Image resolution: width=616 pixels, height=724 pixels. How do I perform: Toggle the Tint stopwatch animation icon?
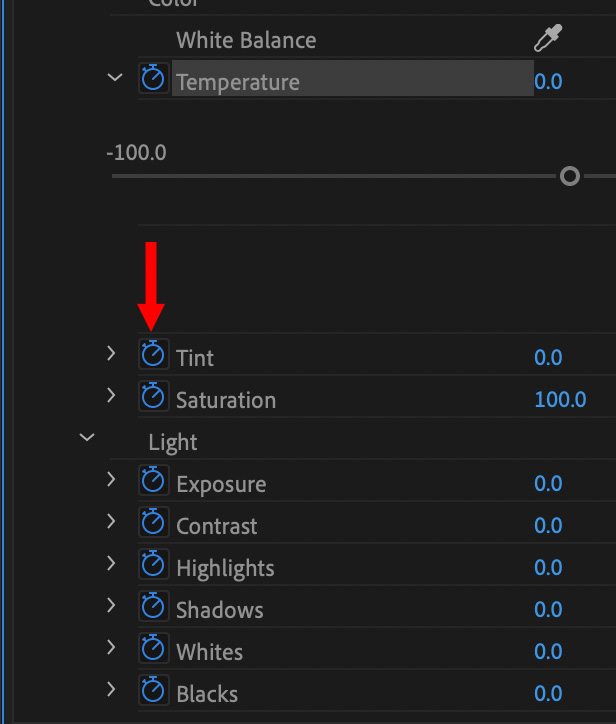click(x=153, y=355)
